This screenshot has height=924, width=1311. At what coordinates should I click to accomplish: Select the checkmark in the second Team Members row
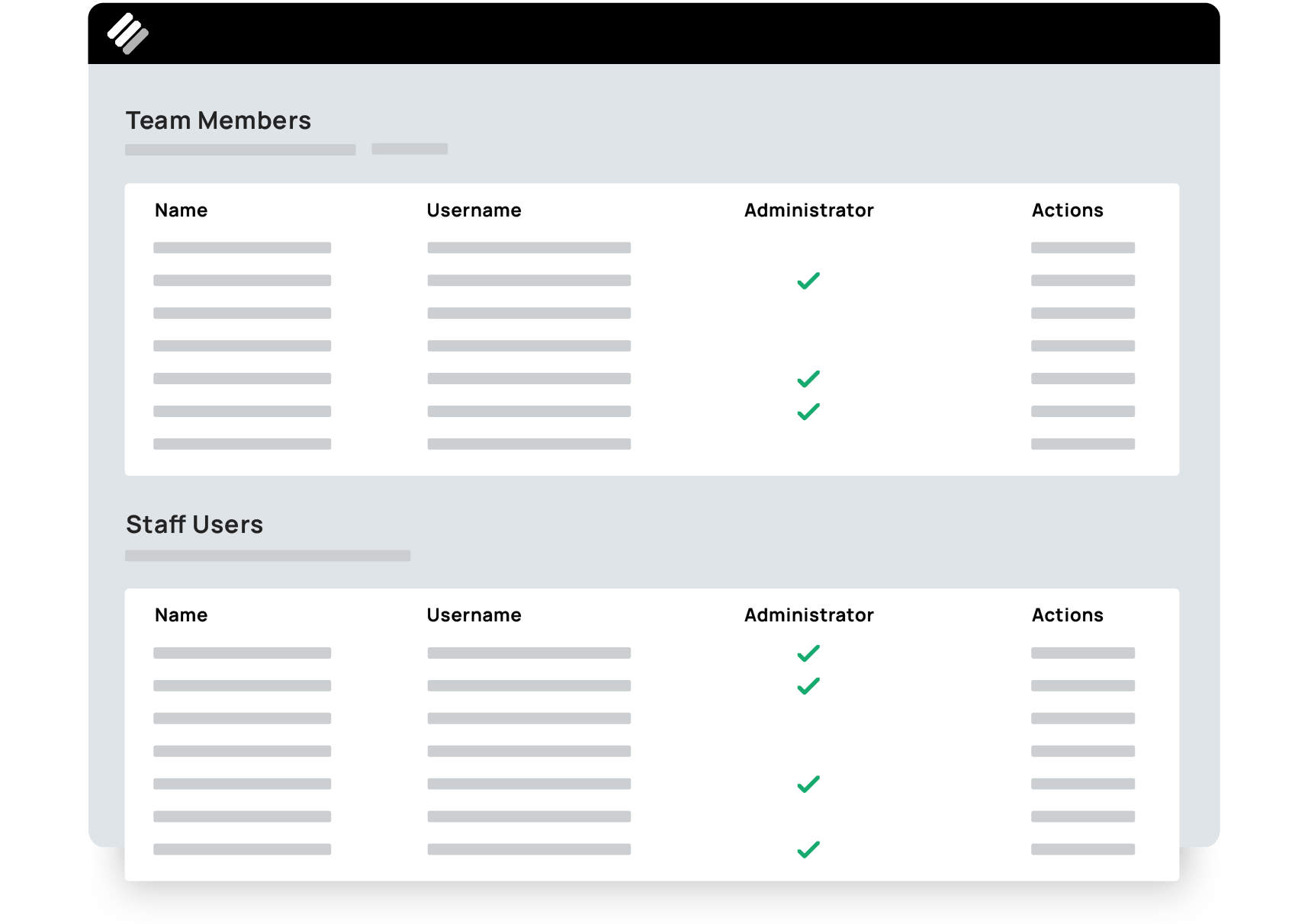808,281
